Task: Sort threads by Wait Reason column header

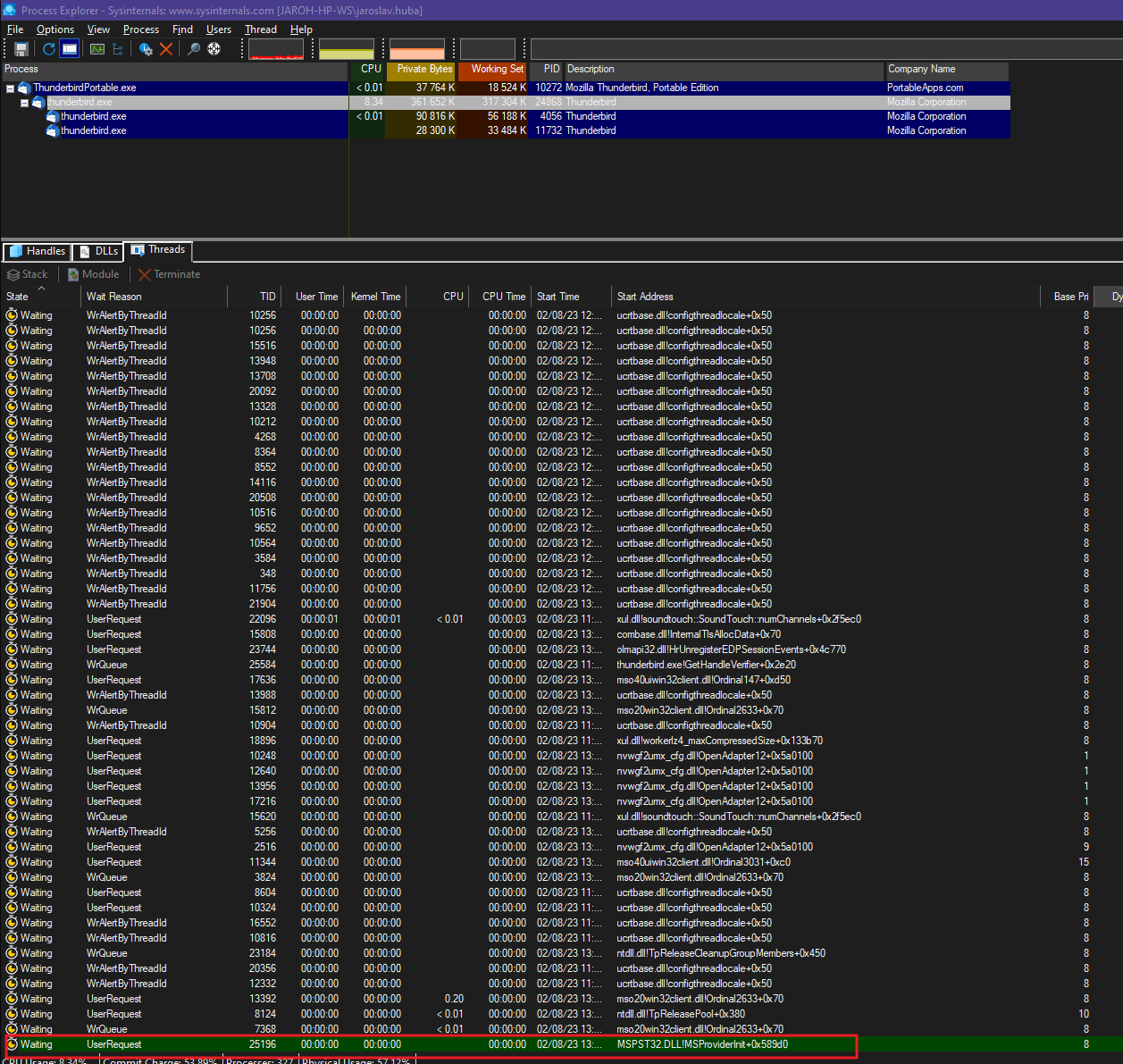Action: pos(154,297)
